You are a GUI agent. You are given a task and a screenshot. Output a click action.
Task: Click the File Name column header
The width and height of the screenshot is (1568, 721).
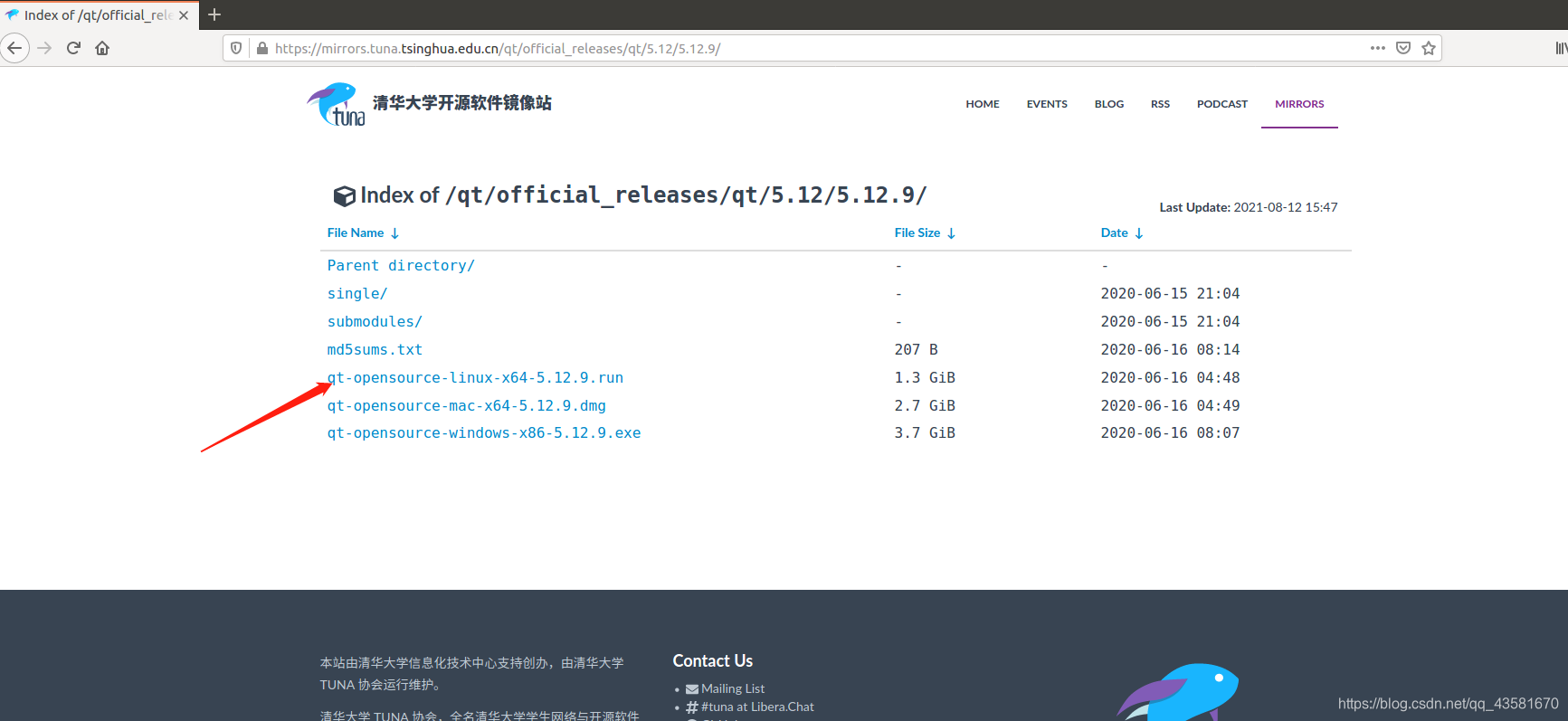(x=356, y=232)
